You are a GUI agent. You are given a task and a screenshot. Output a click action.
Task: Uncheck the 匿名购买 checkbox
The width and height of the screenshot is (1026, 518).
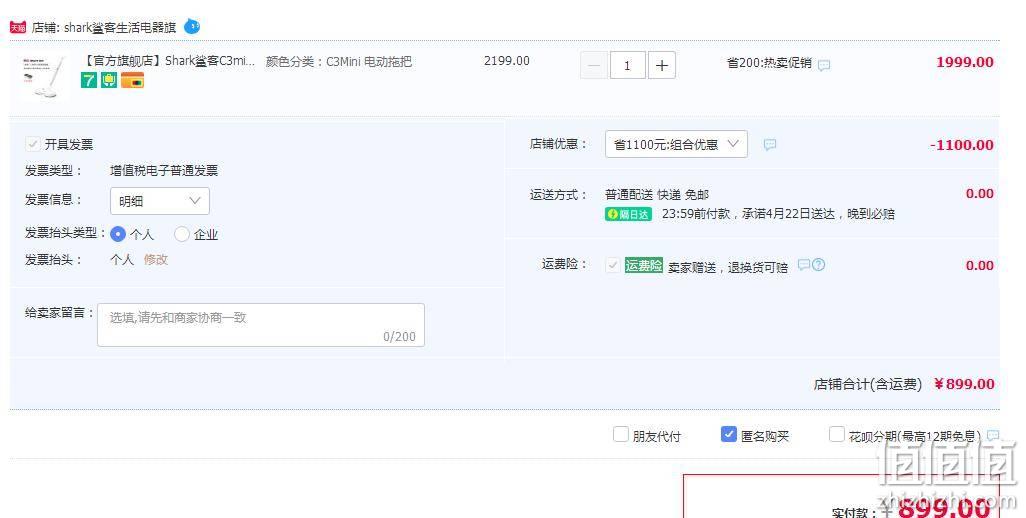[728, 434]
